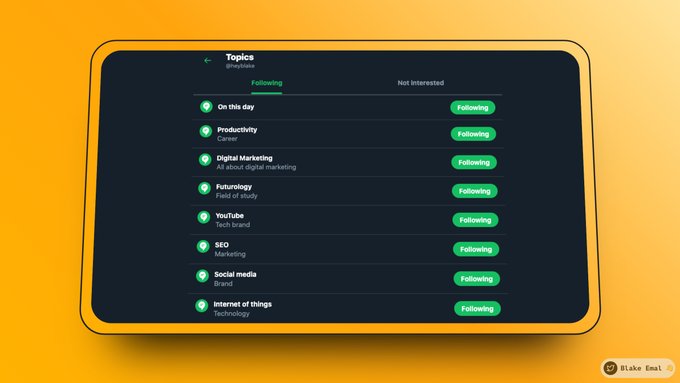
Task: Open the SEO topic title
Action: click(x=222, y=245)
